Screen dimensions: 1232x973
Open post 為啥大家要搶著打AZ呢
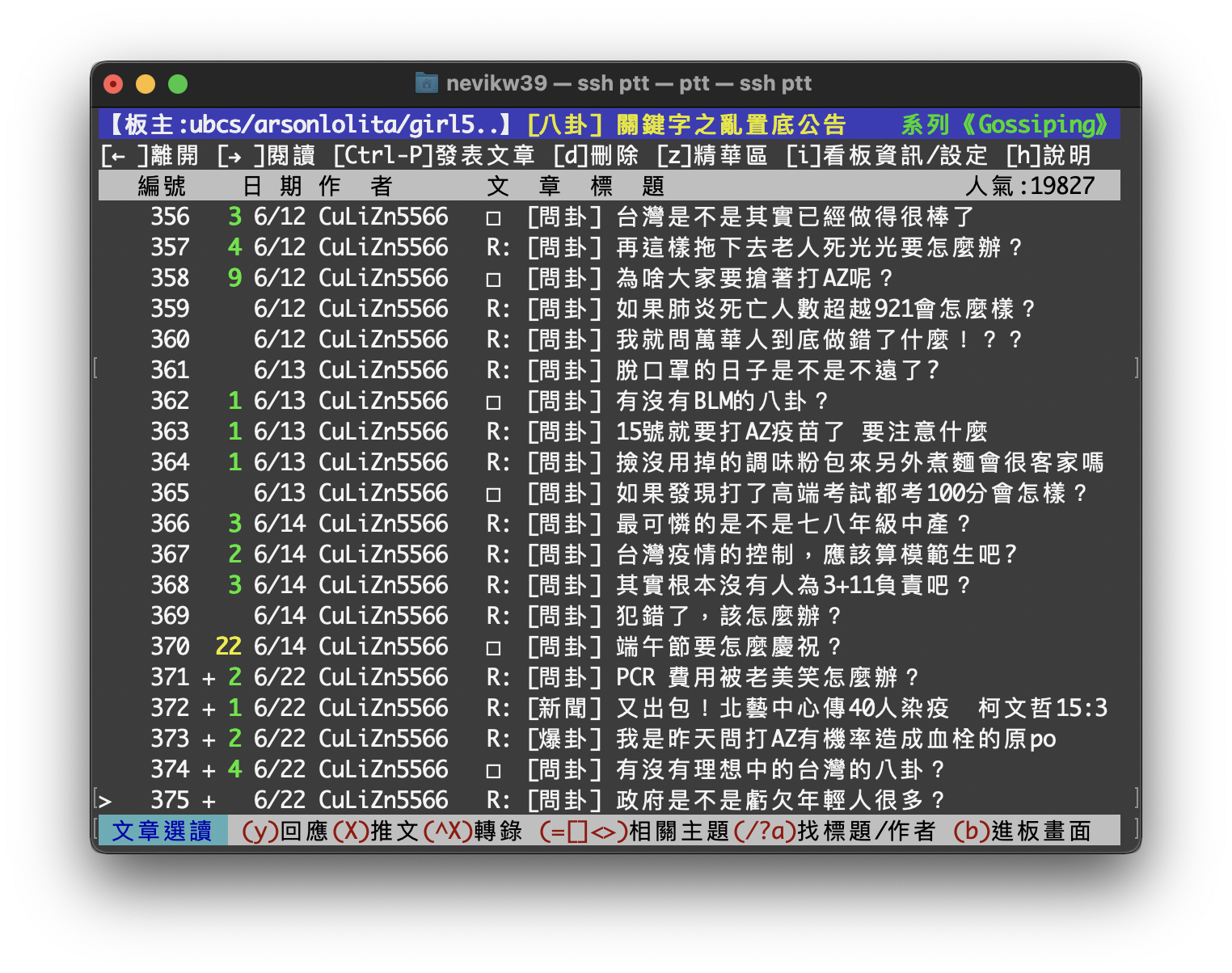754,278
